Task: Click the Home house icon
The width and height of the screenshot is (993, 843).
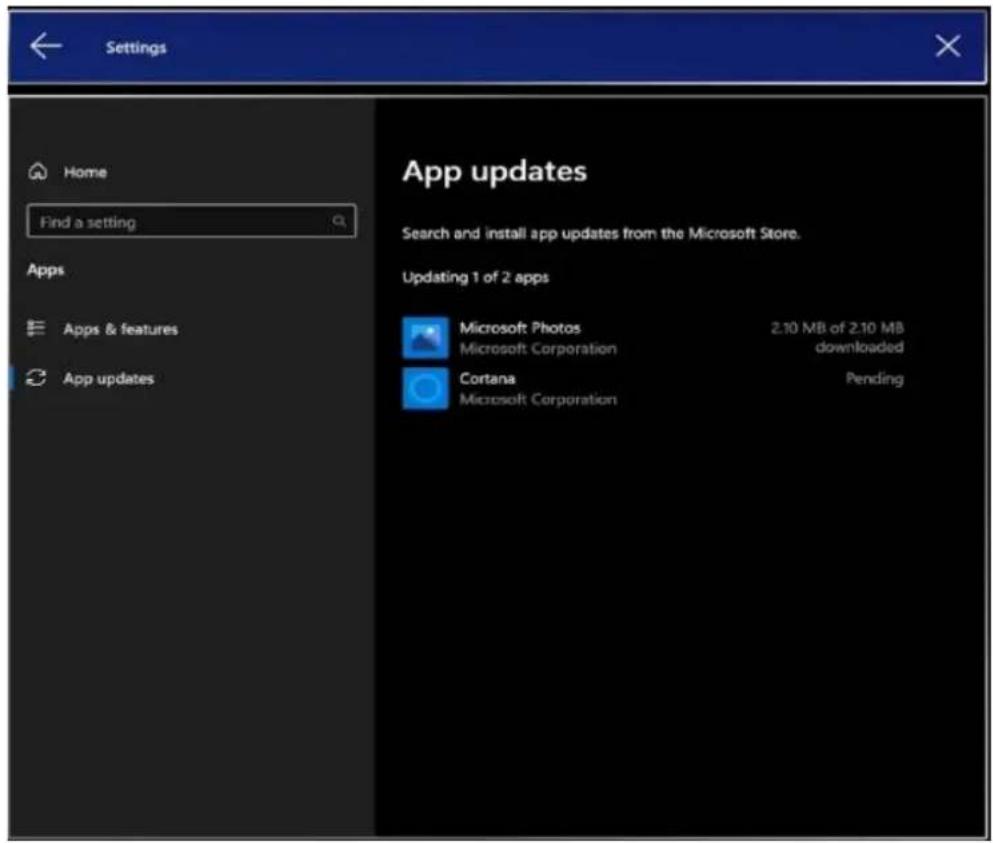Action: [x=38, y=172]
